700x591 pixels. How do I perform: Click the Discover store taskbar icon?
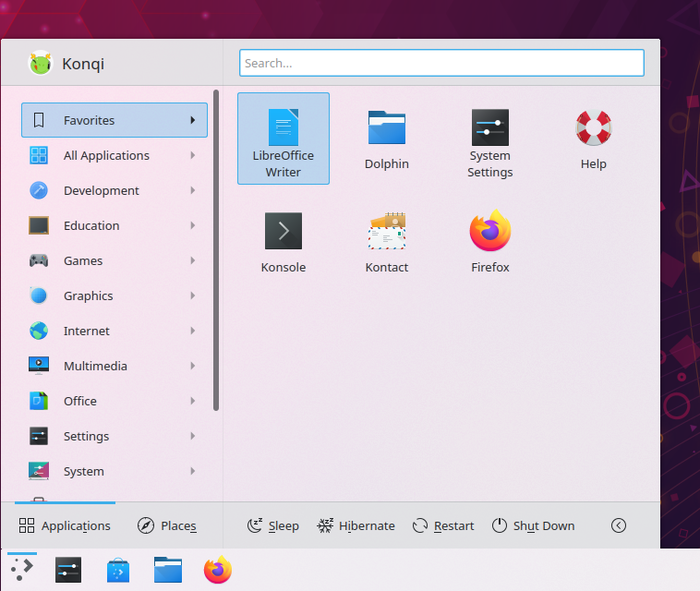pos(118,570)
